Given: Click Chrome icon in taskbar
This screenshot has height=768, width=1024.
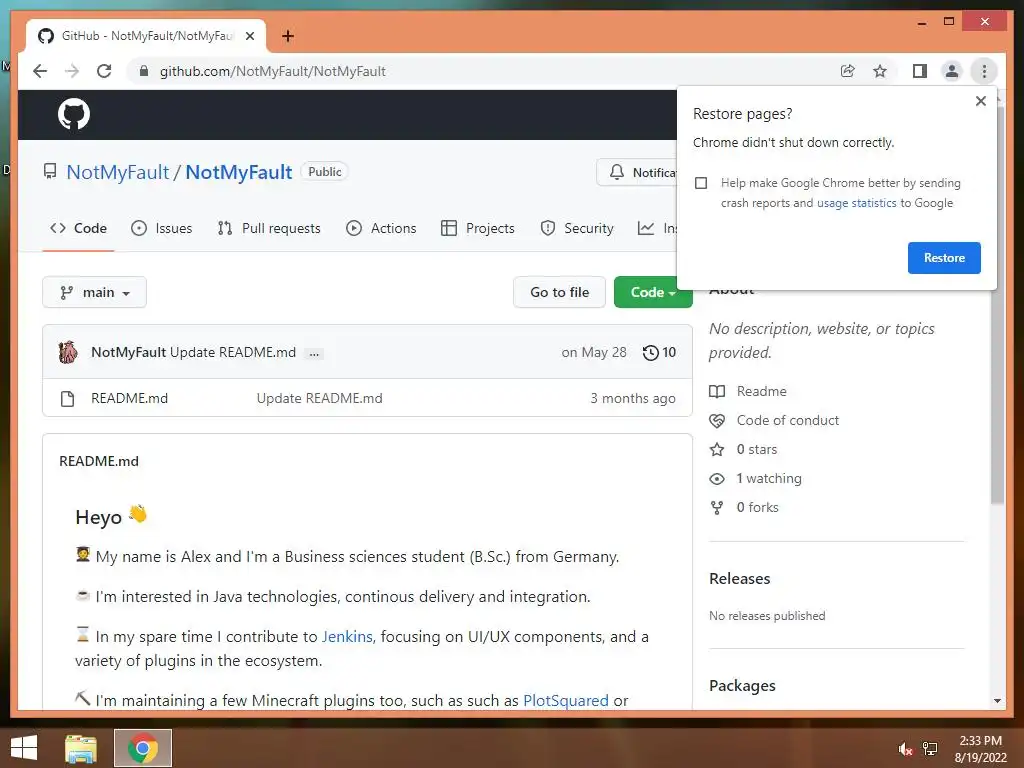Looking at the screenshot, I should click(x=143, y=748).
